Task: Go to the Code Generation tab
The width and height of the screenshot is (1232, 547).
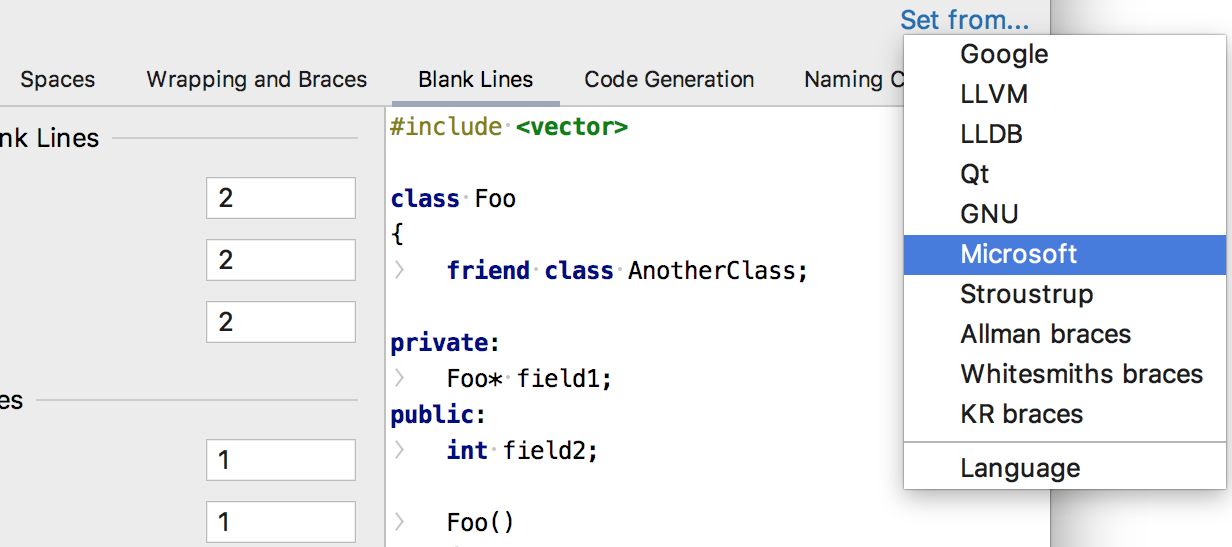Action: tap(669, 80)
